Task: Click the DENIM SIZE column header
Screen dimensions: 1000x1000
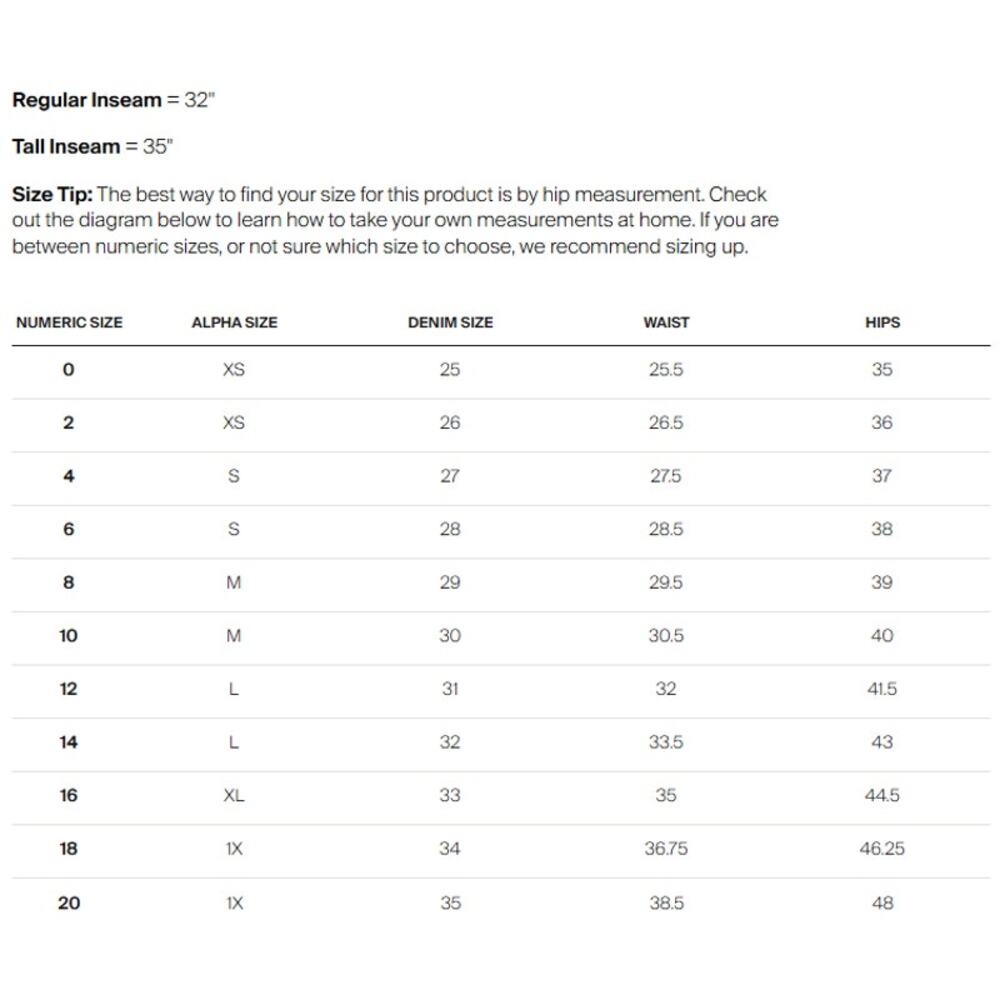Action: 450,322
